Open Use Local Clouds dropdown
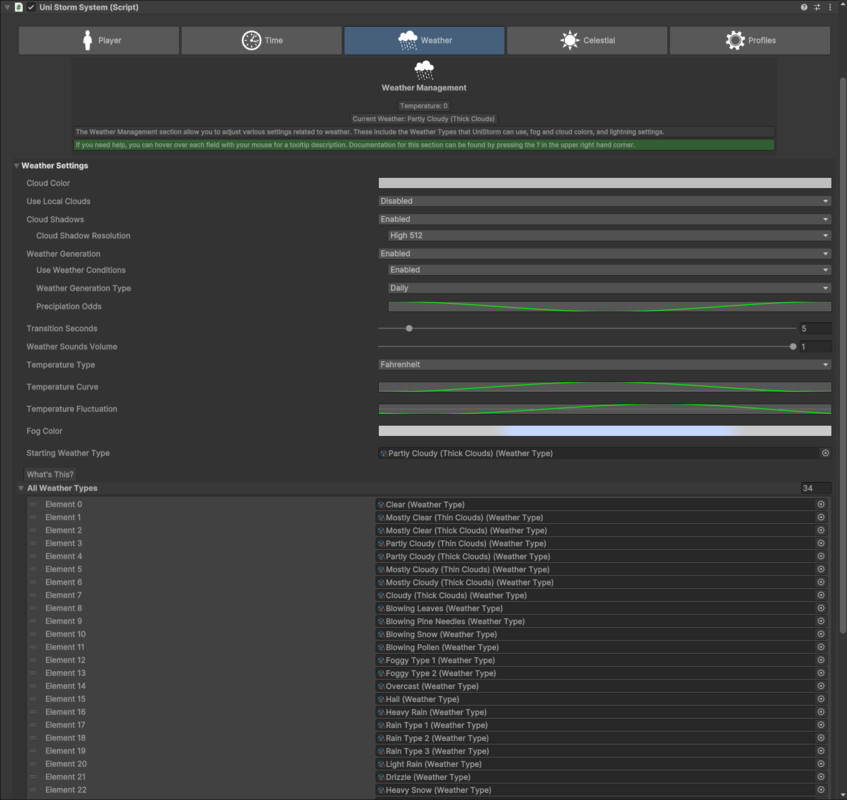Screen dimensions: 847x800 point(604,201)
